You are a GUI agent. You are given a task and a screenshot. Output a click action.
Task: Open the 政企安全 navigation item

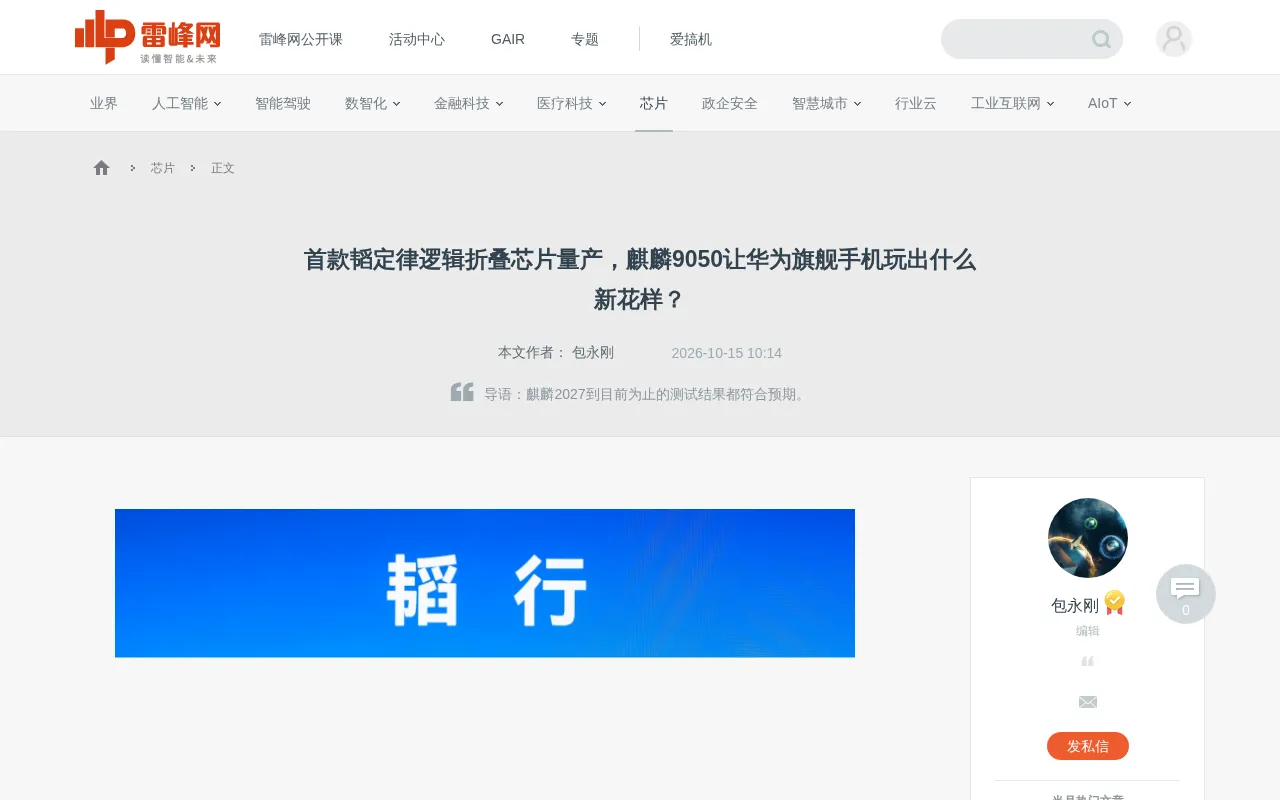click(x=730, y=103)
